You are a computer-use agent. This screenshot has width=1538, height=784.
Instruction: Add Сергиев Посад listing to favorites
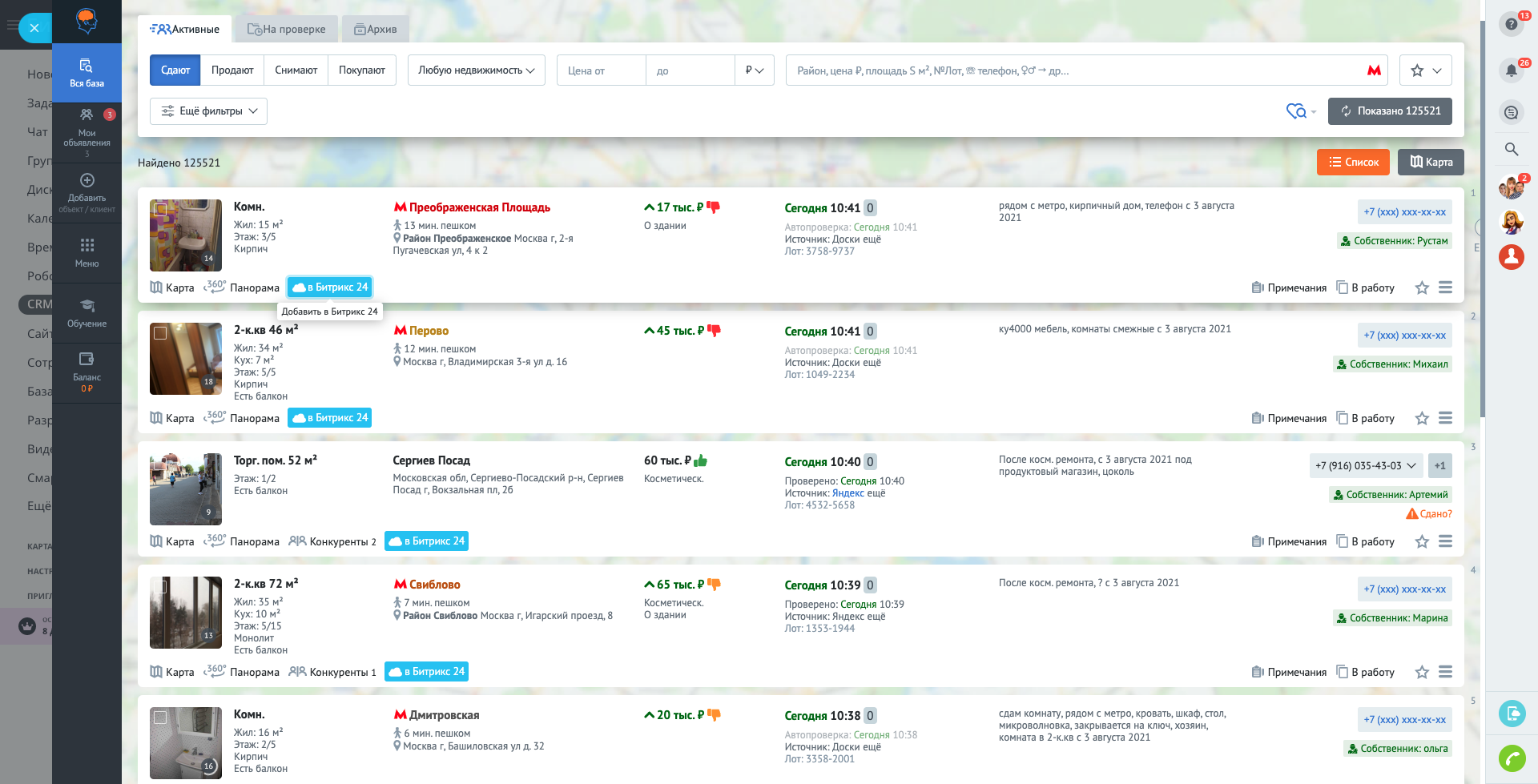pos(1422,541)
